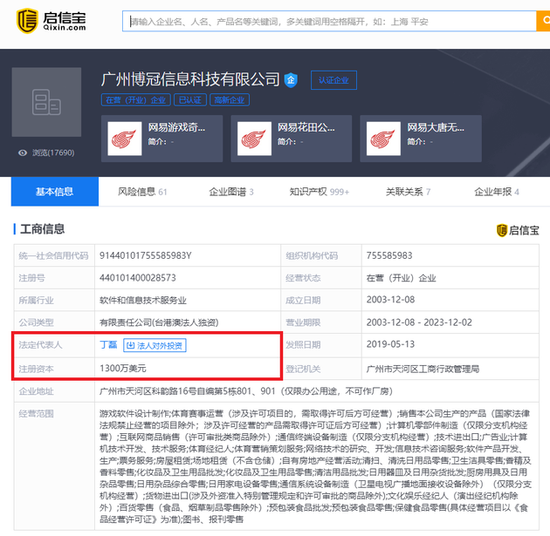
Task: Click the orange search button
Action: [543, 21]
